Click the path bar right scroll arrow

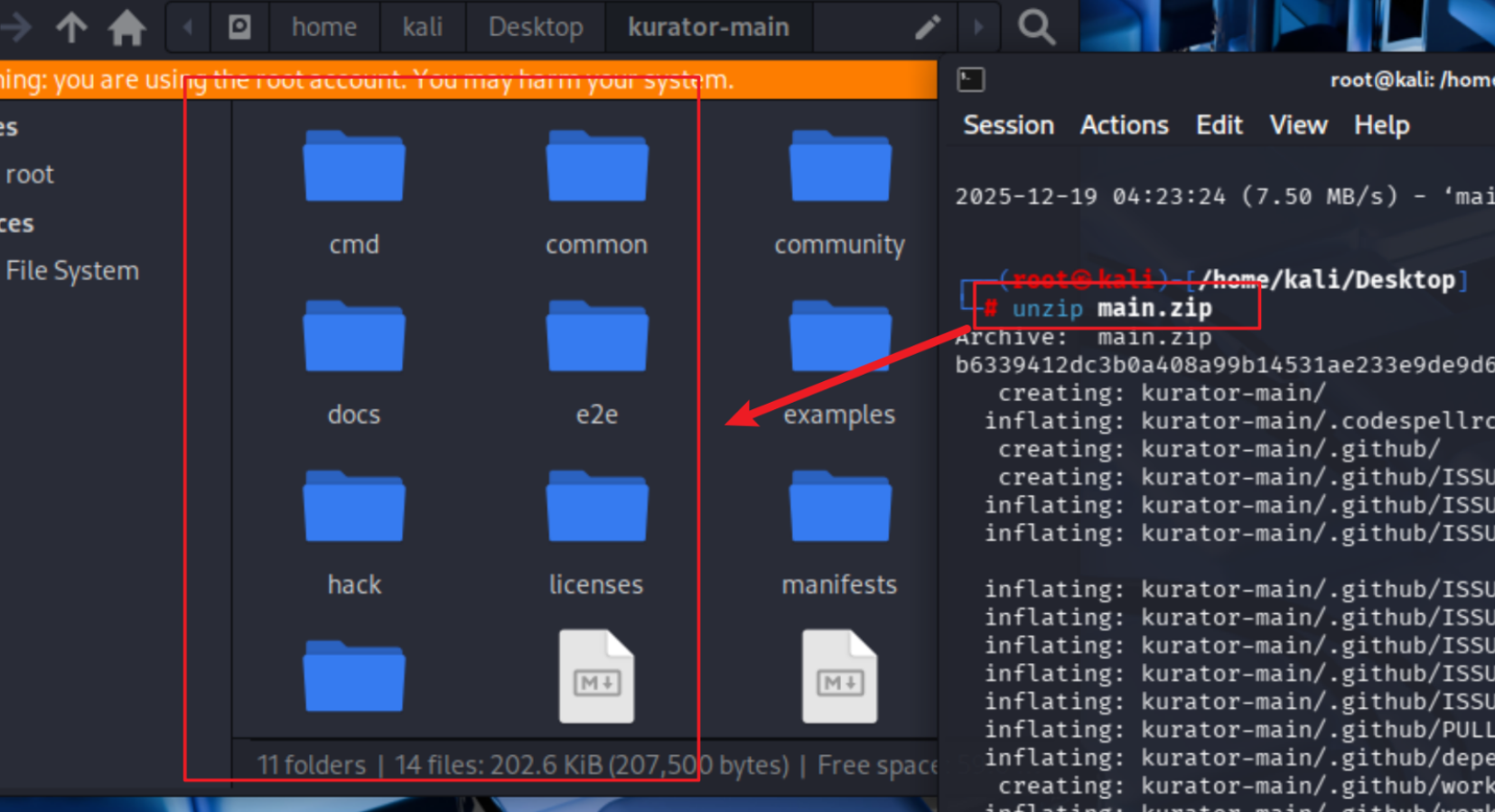pos(978,27)
